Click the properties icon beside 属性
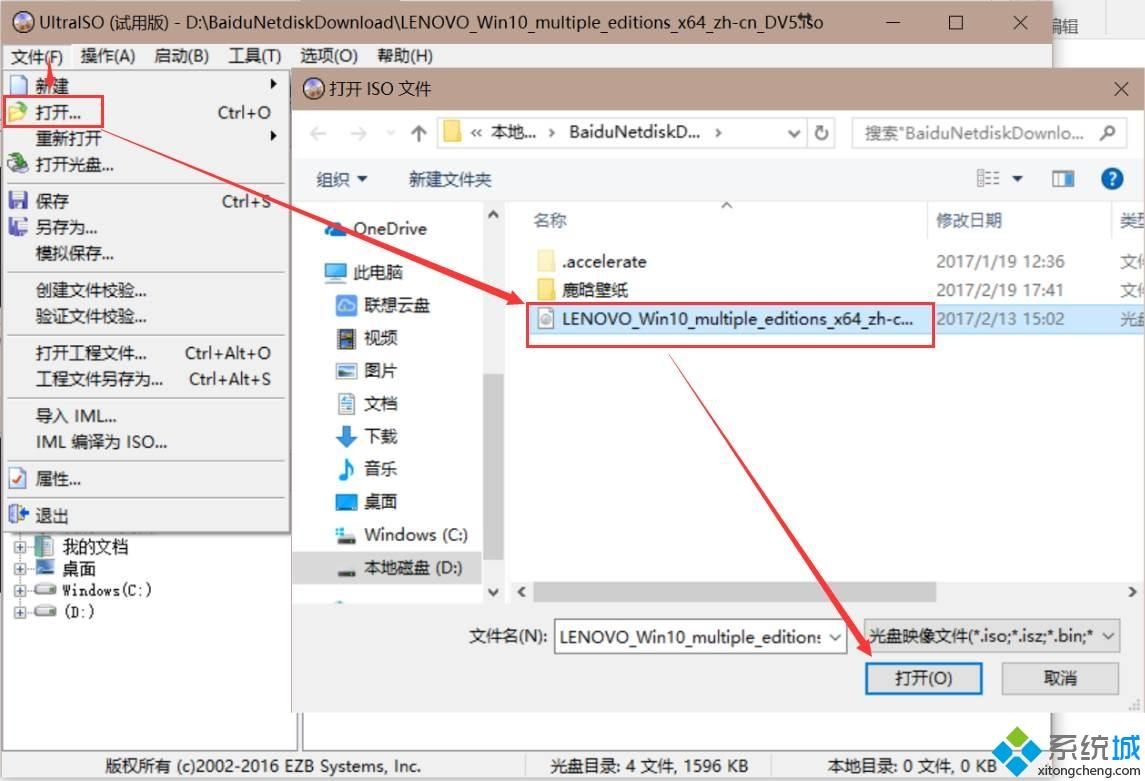This screenshot has width=1145, height=781. point(18,478)
